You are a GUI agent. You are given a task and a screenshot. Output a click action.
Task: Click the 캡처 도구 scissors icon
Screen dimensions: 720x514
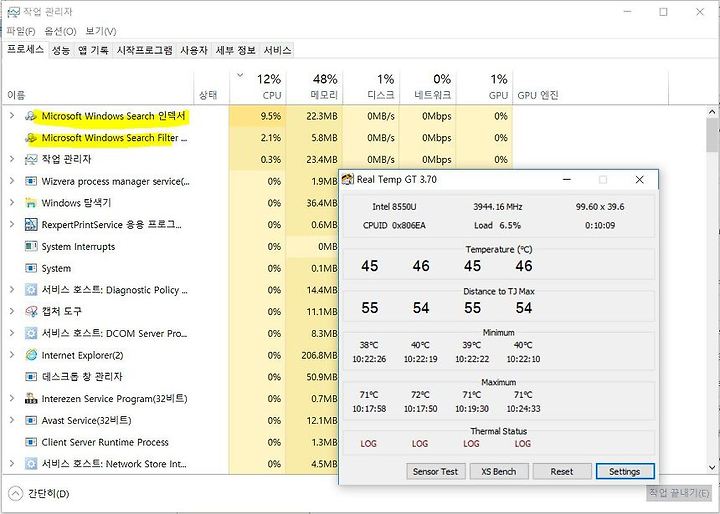click(x=31, y=311)
